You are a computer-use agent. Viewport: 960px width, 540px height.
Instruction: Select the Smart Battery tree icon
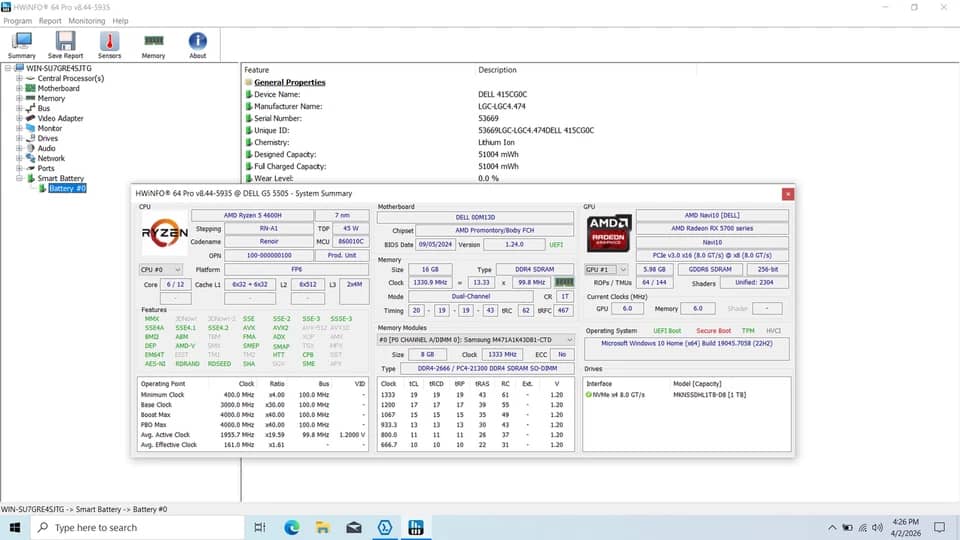pos(30,178)
